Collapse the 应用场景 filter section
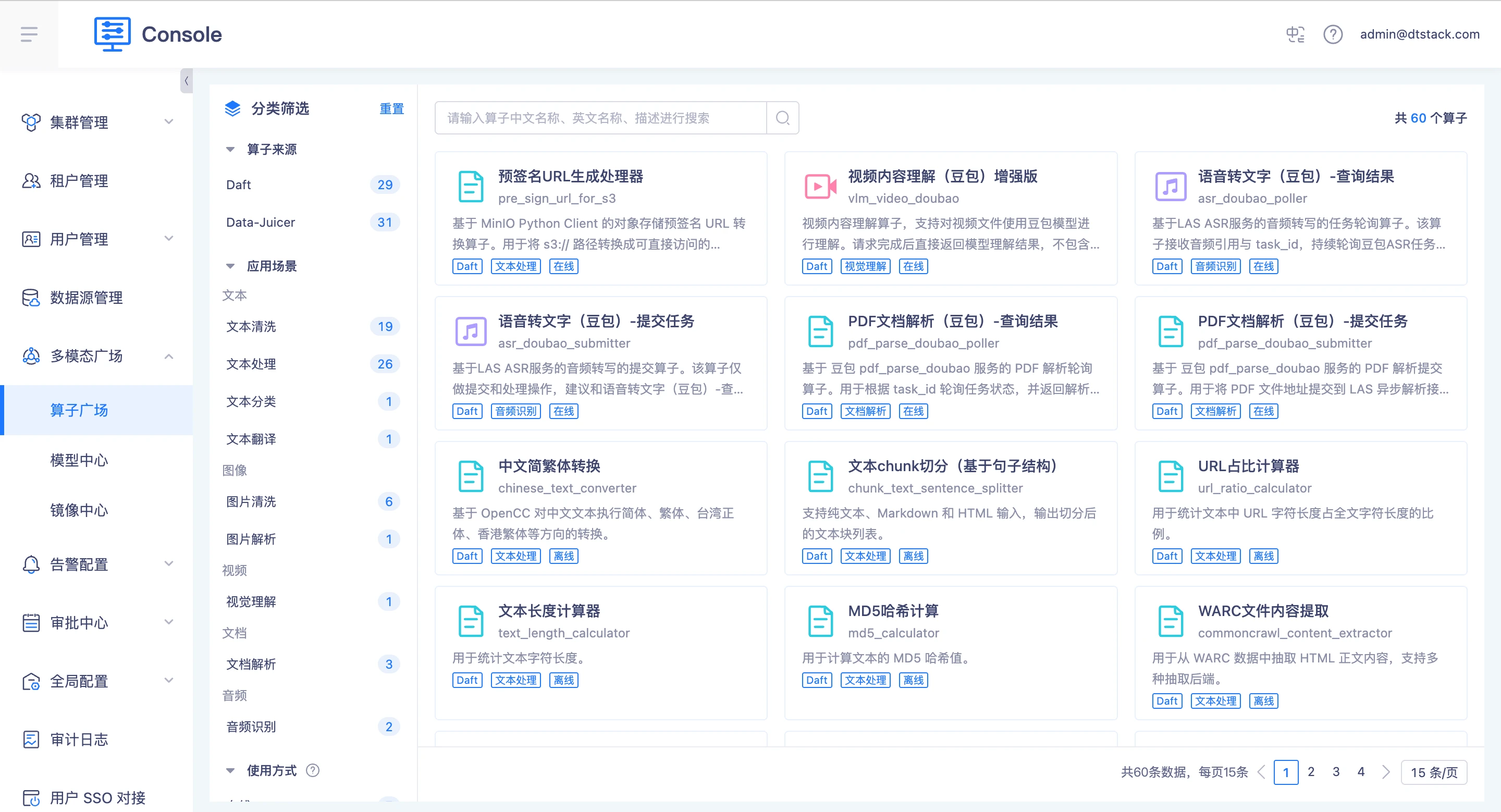 [x=231, y=266]
